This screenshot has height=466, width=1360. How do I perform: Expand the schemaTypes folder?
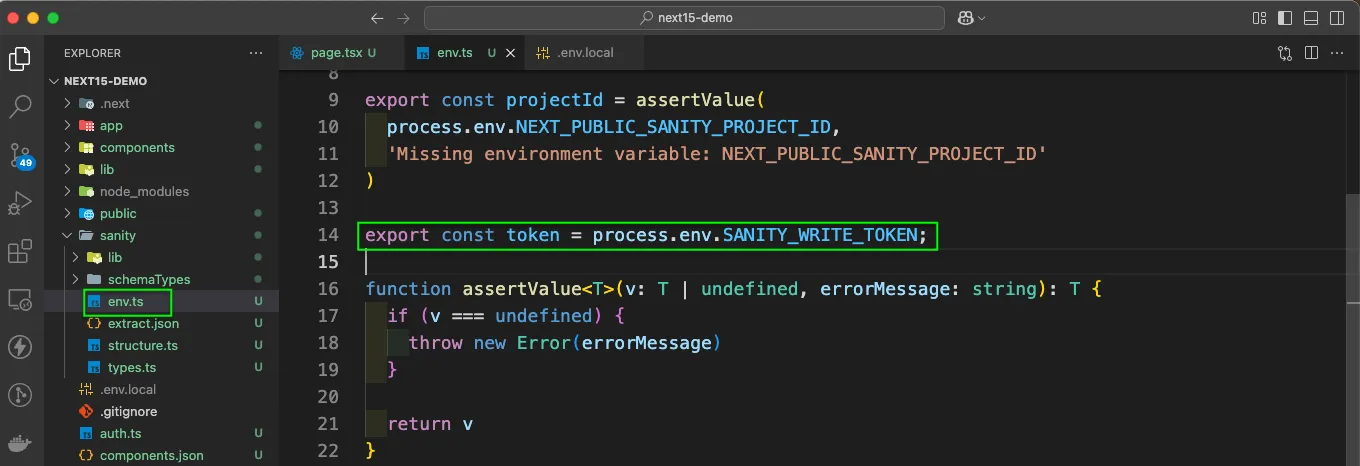[76, 279]
